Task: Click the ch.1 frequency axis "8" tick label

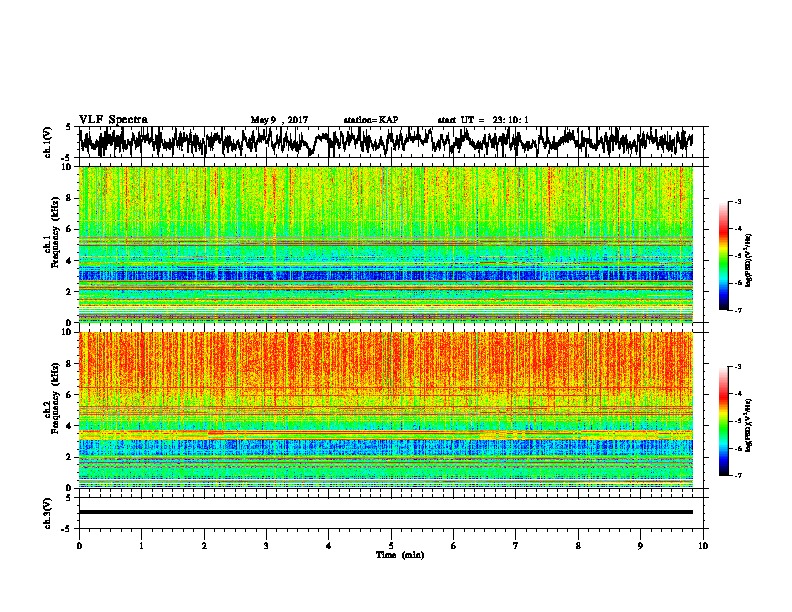Action: (71, 198)
